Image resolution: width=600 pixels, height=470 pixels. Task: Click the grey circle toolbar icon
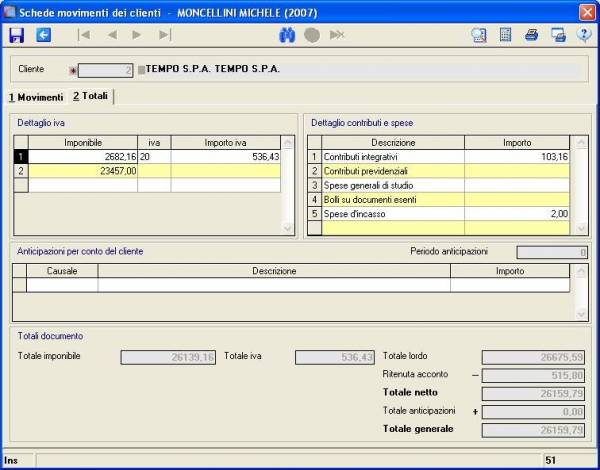click(x=312, y=35)
